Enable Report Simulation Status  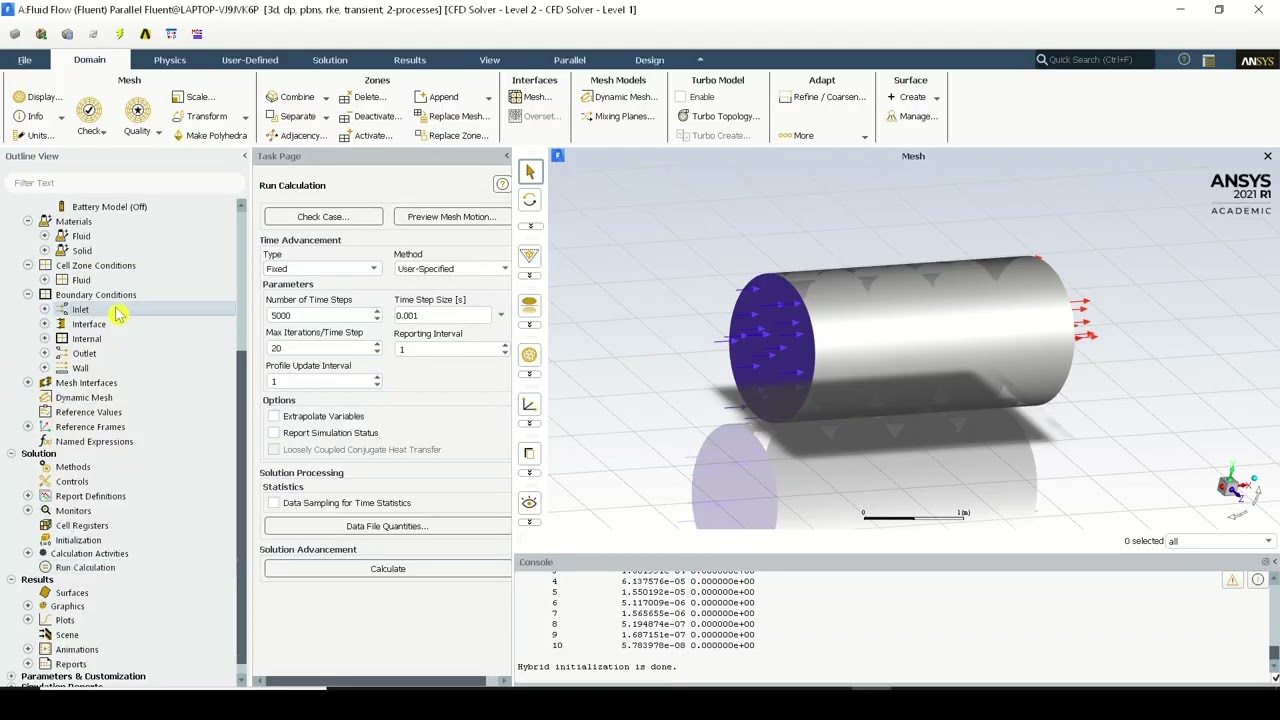274,433
